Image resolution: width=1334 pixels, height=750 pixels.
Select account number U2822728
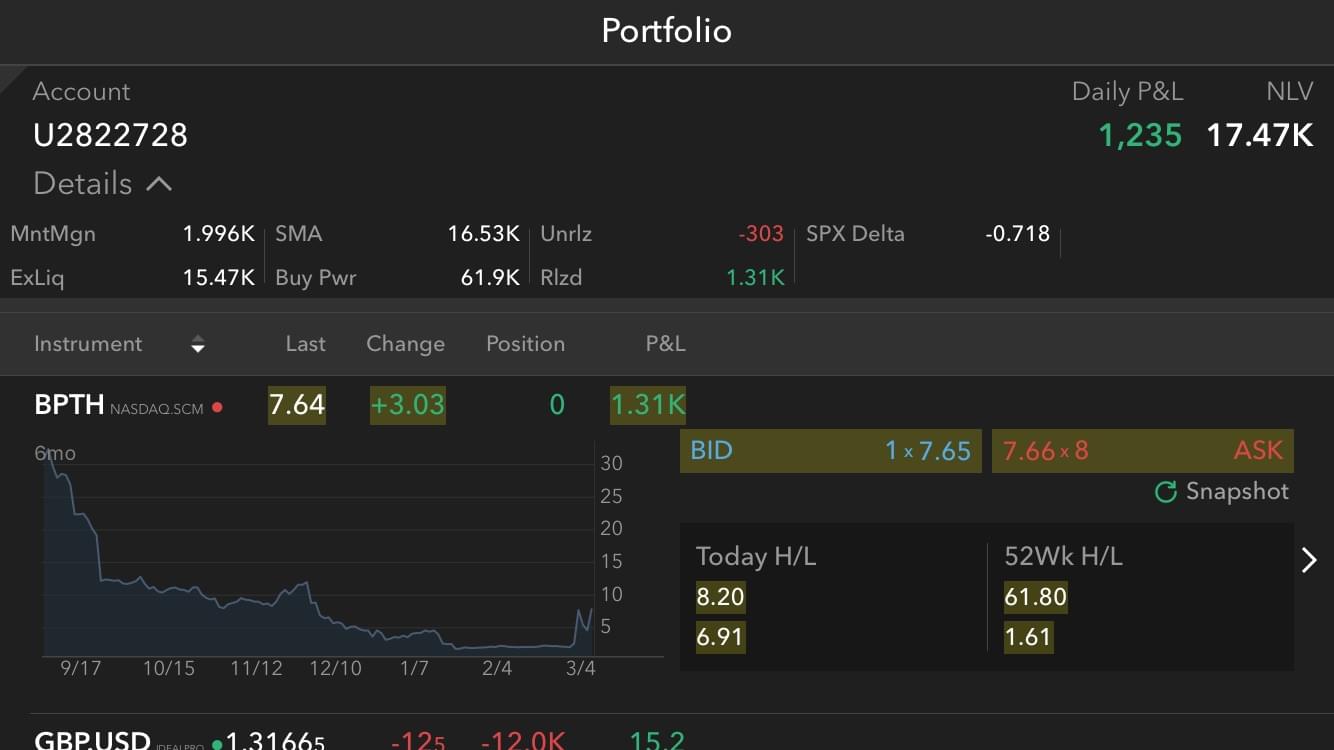[x=111, y=135]
